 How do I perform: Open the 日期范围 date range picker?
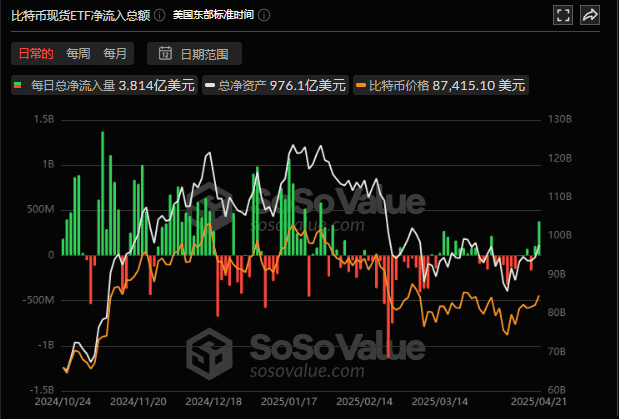coord(194,53)
